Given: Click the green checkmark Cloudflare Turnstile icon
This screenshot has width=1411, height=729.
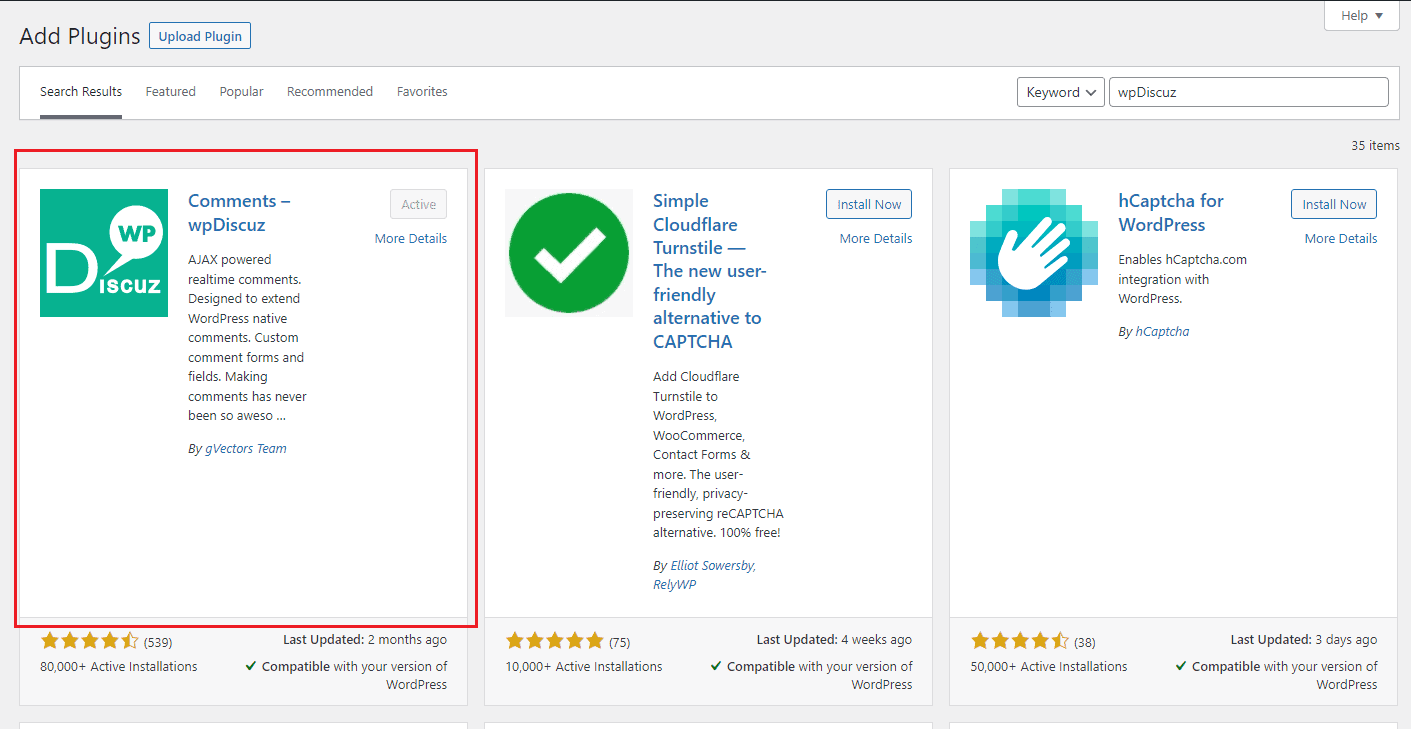Looking at the screenshot, I should (x=569, y=253).
